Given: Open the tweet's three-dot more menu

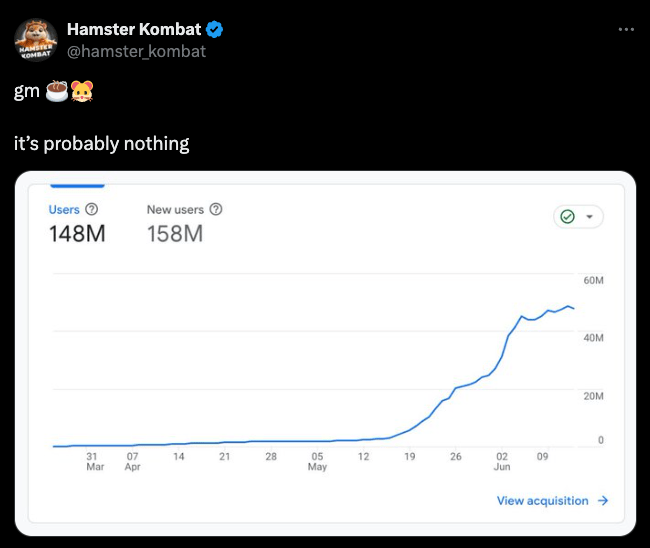Looking at the screenshot, I should coord(626,29).
